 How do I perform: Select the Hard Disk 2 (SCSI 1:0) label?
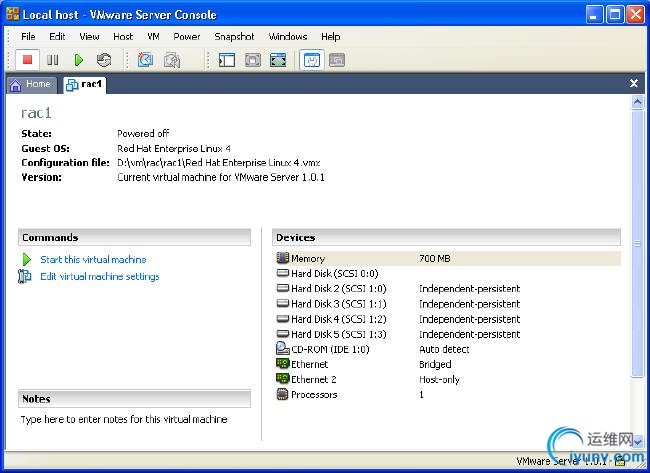click(338, 289)
